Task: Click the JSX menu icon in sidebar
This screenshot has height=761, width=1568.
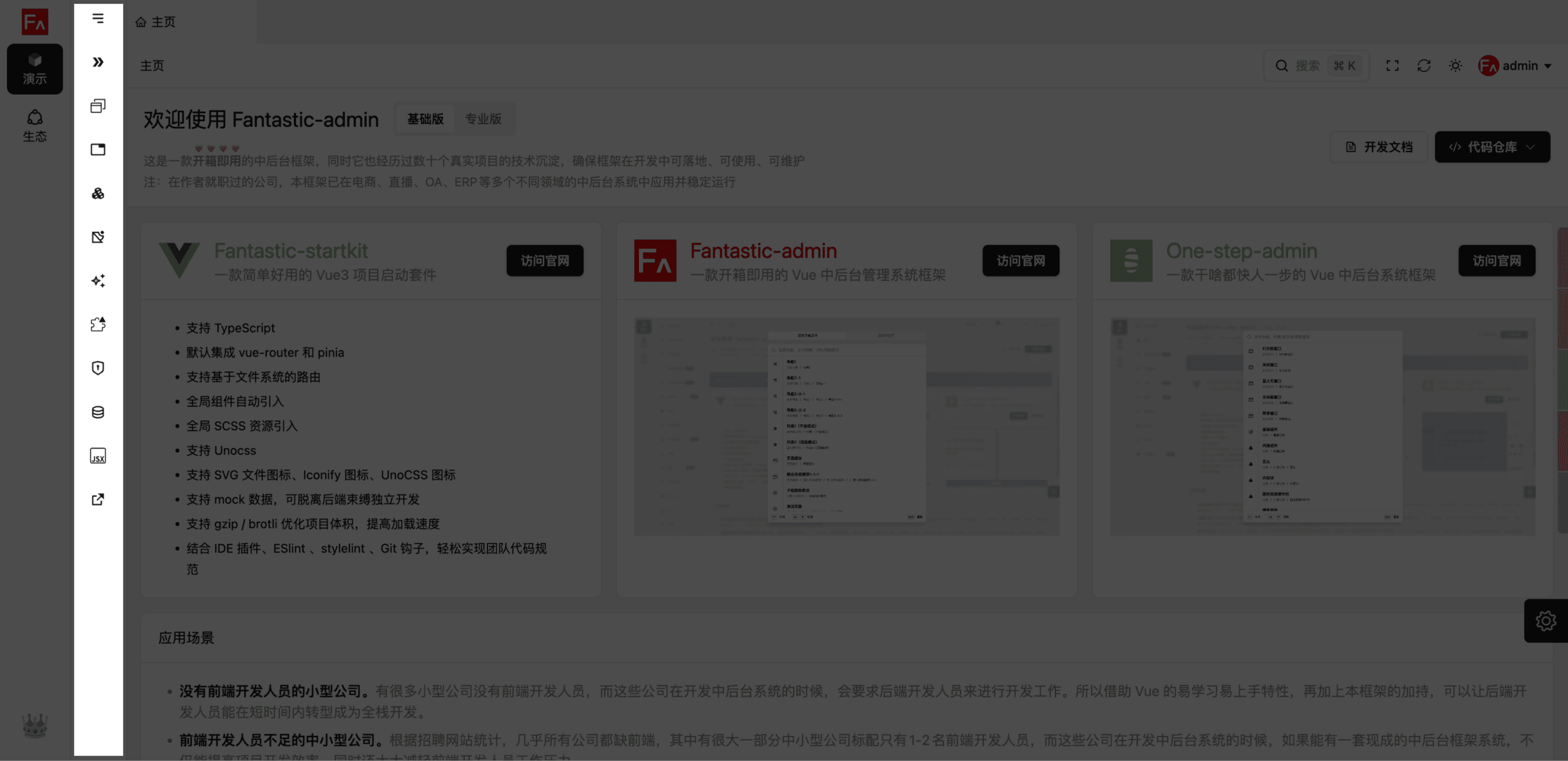Action: click(x=98, y=456)
